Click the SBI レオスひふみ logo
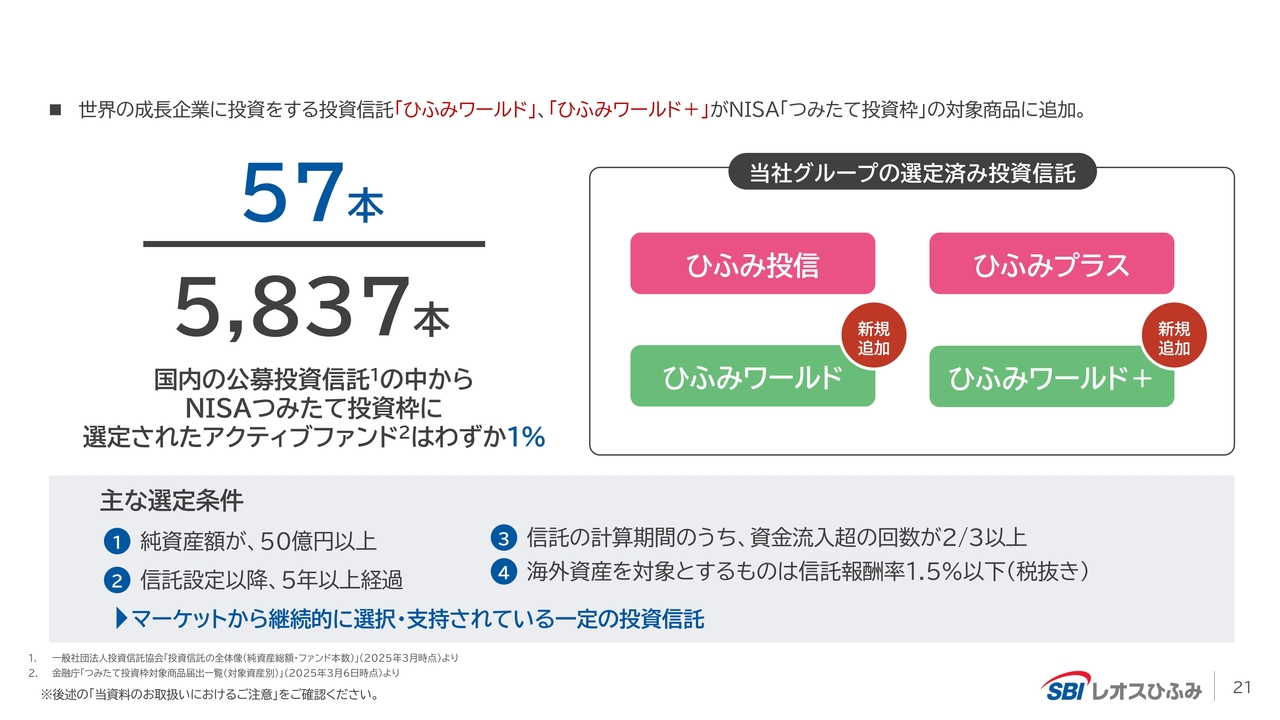Image resolution: width=1280 pixels, height=720 pixels. click(1121, 688)
